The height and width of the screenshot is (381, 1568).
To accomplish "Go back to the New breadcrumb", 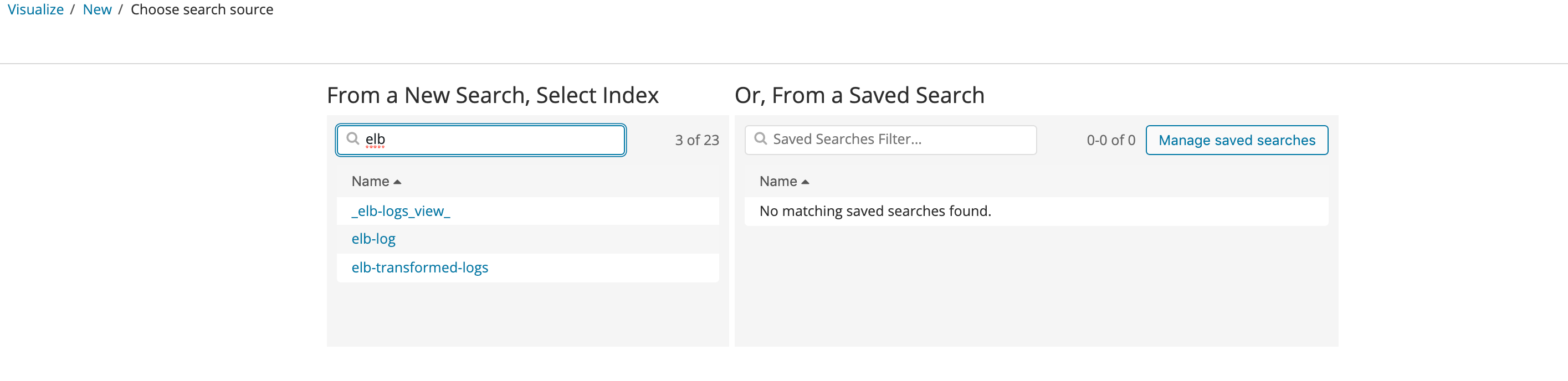I will coord(98,10).
